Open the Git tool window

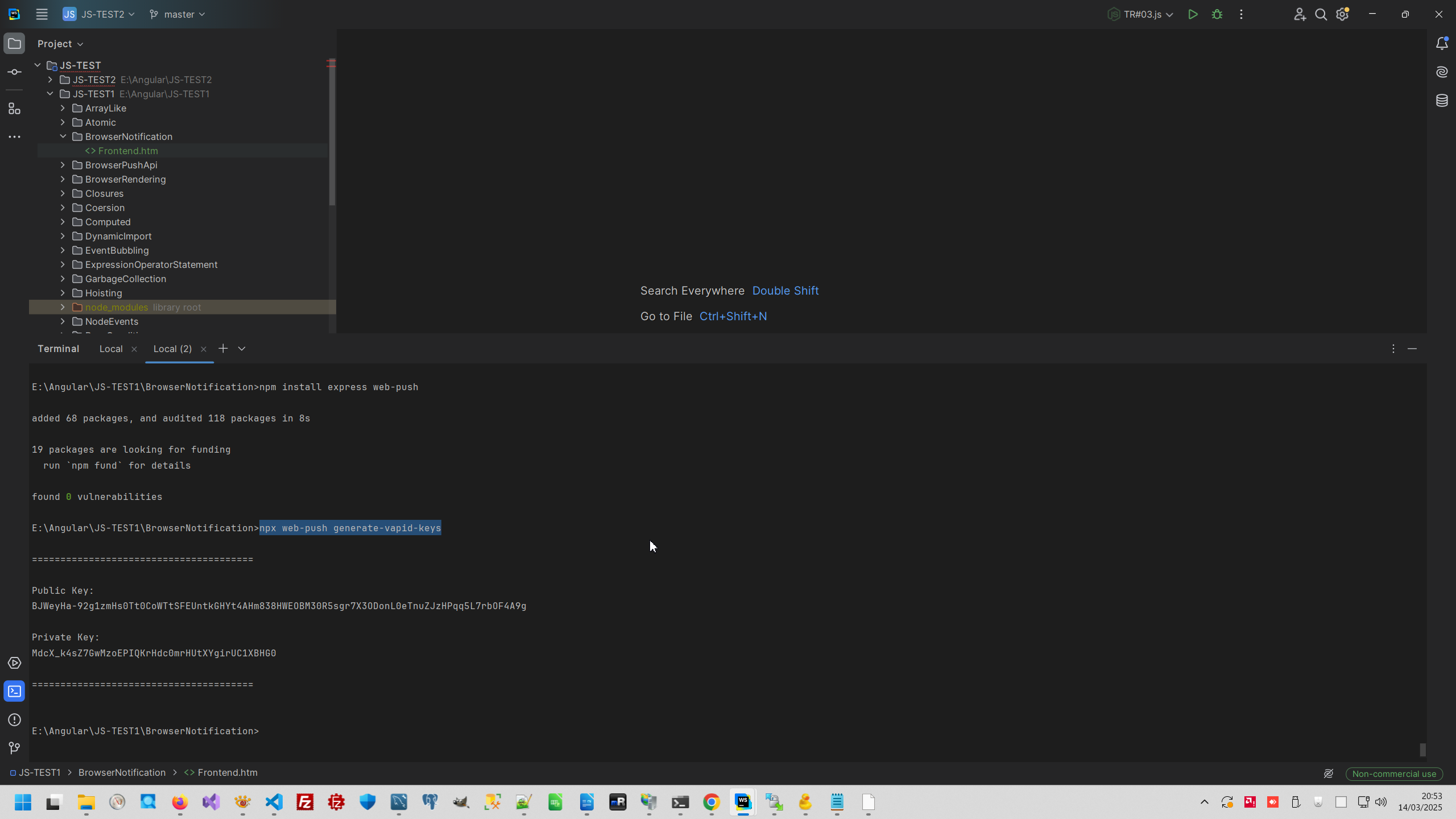15,748
